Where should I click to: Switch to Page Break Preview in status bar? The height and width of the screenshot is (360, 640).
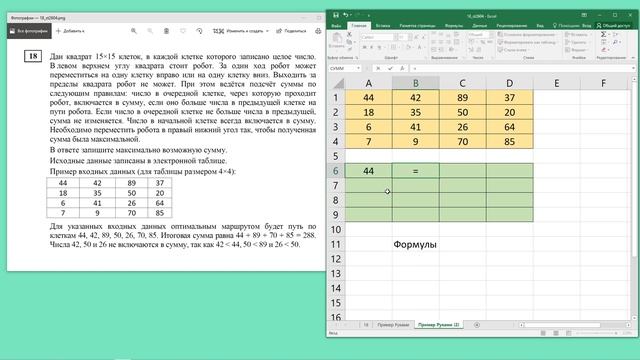tap(568, 333)
